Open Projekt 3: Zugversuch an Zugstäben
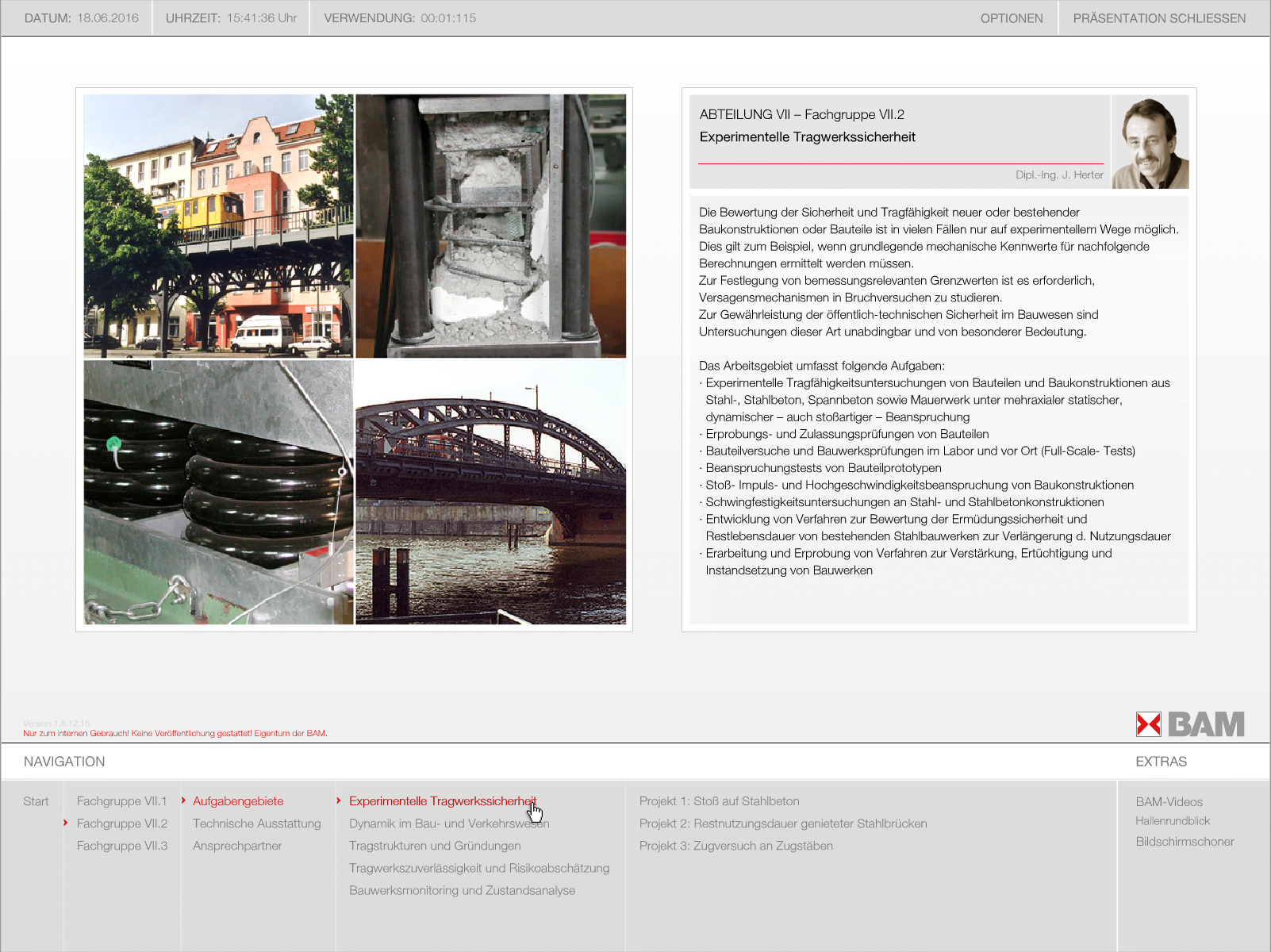The image size is (1271, 952). pyautogui.click(x=735, y=846)
